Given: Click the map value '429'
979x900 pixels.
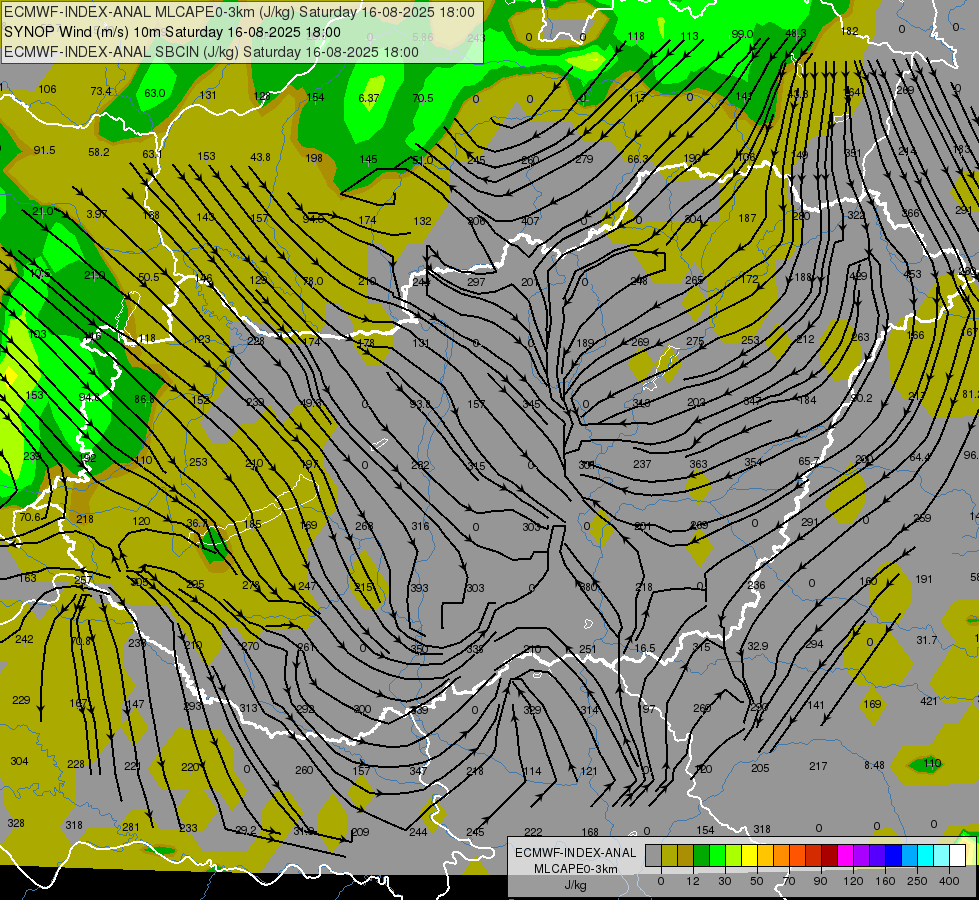Looking at the screenshot, I should click(x=858, y=276).
